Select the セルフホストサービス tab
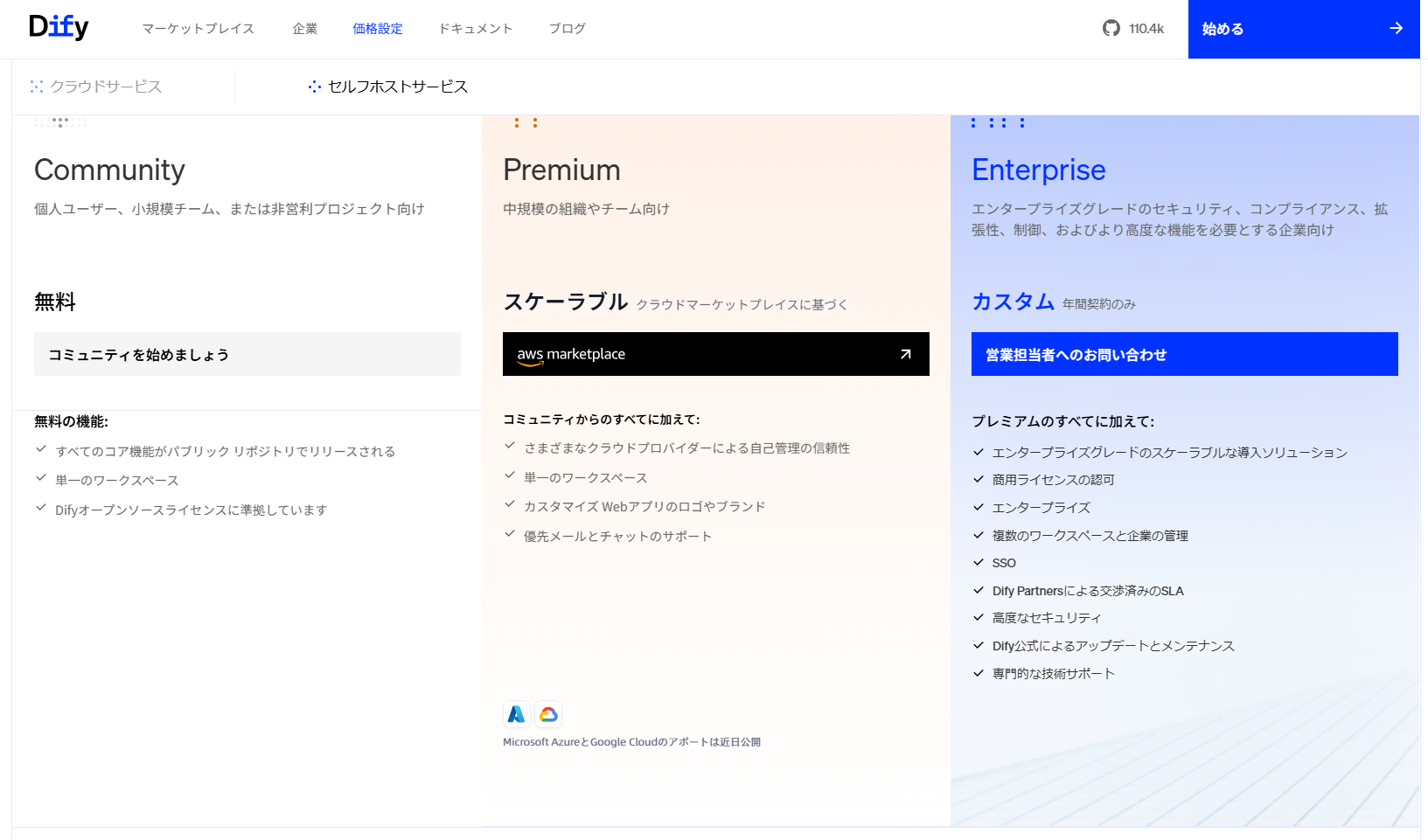 (388, 87)
